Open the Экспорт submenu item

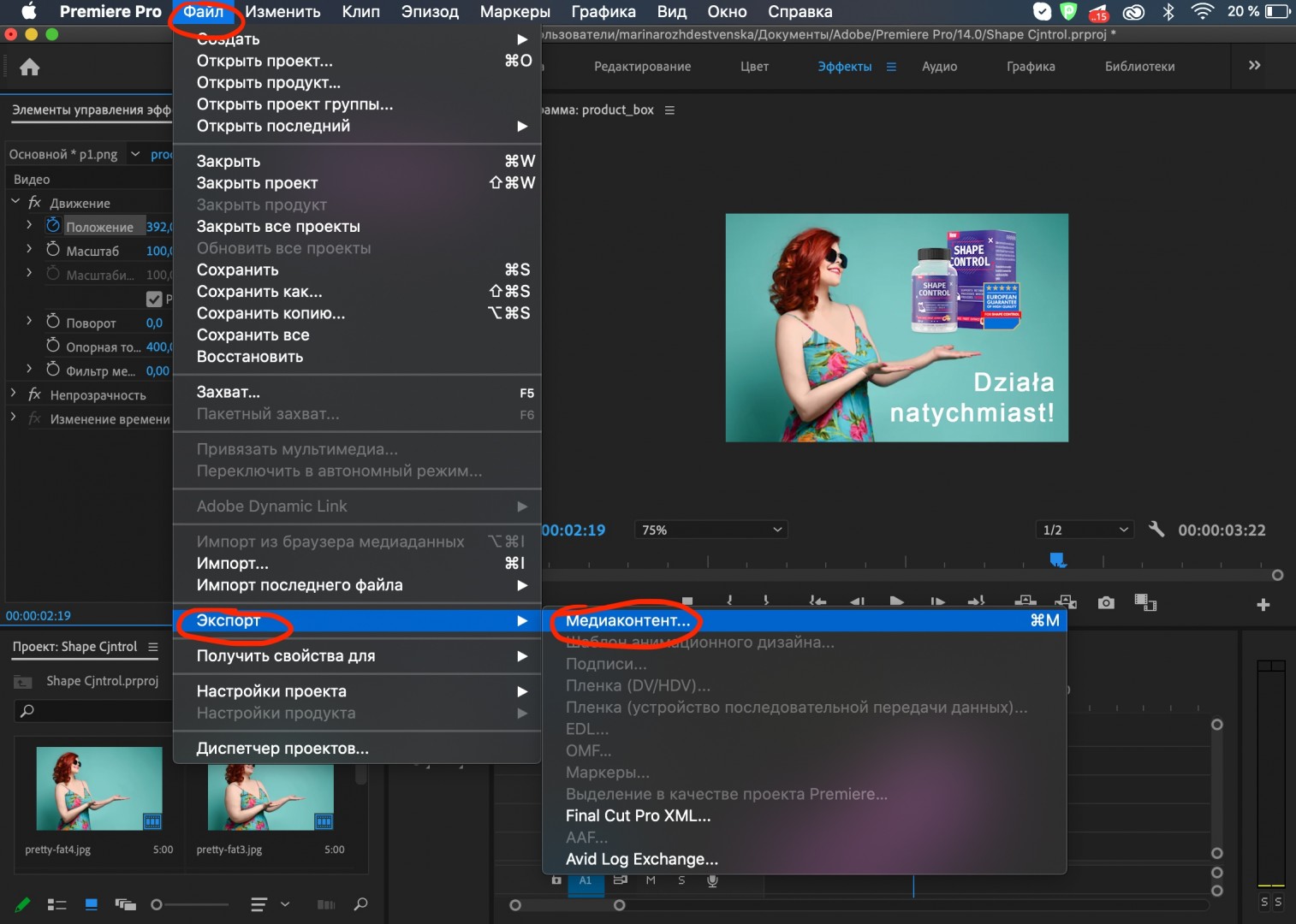click(357, 620)
